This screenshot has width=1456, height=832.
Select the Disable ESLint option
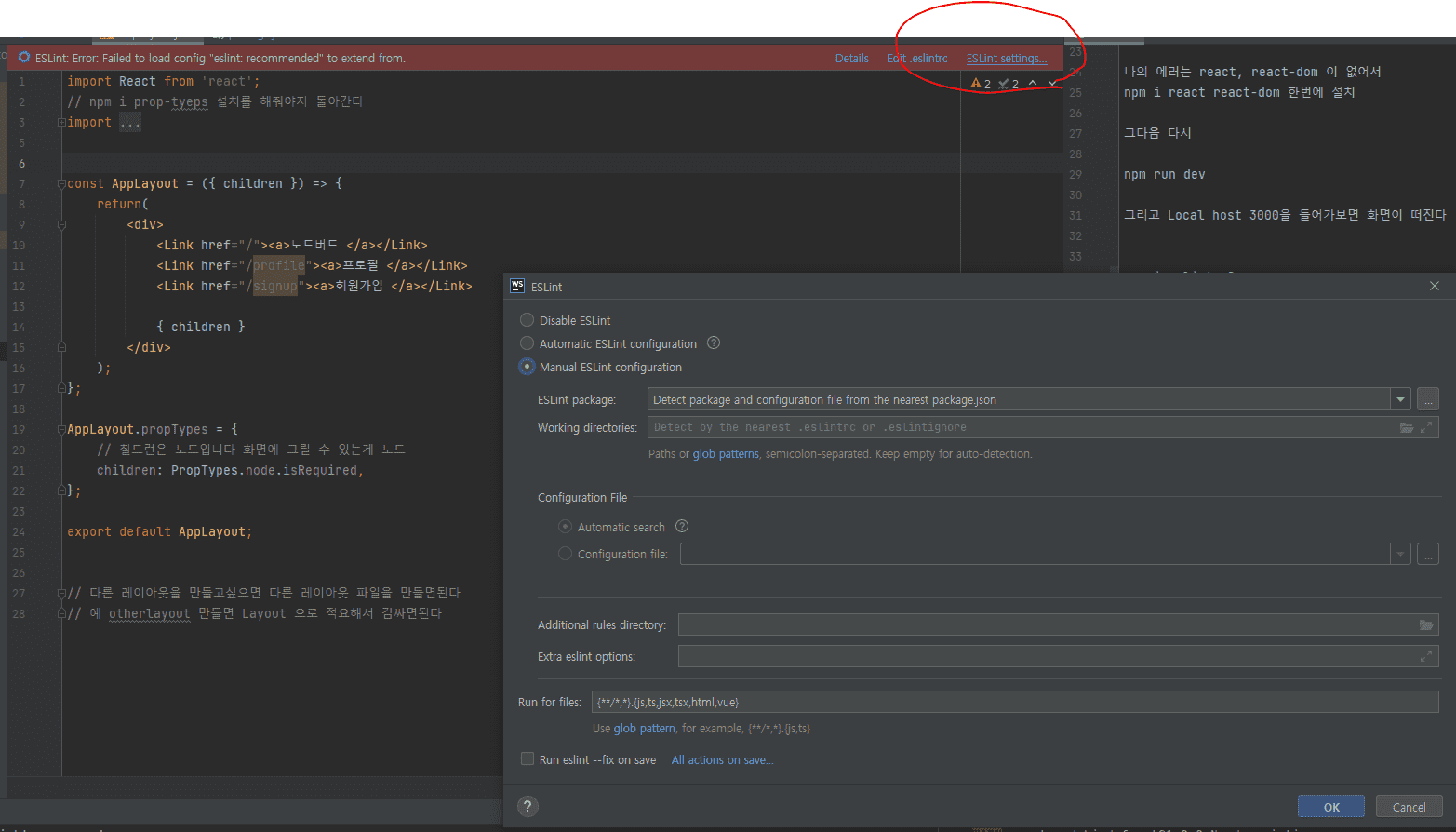pyautogui.click(x=527, y=320)
